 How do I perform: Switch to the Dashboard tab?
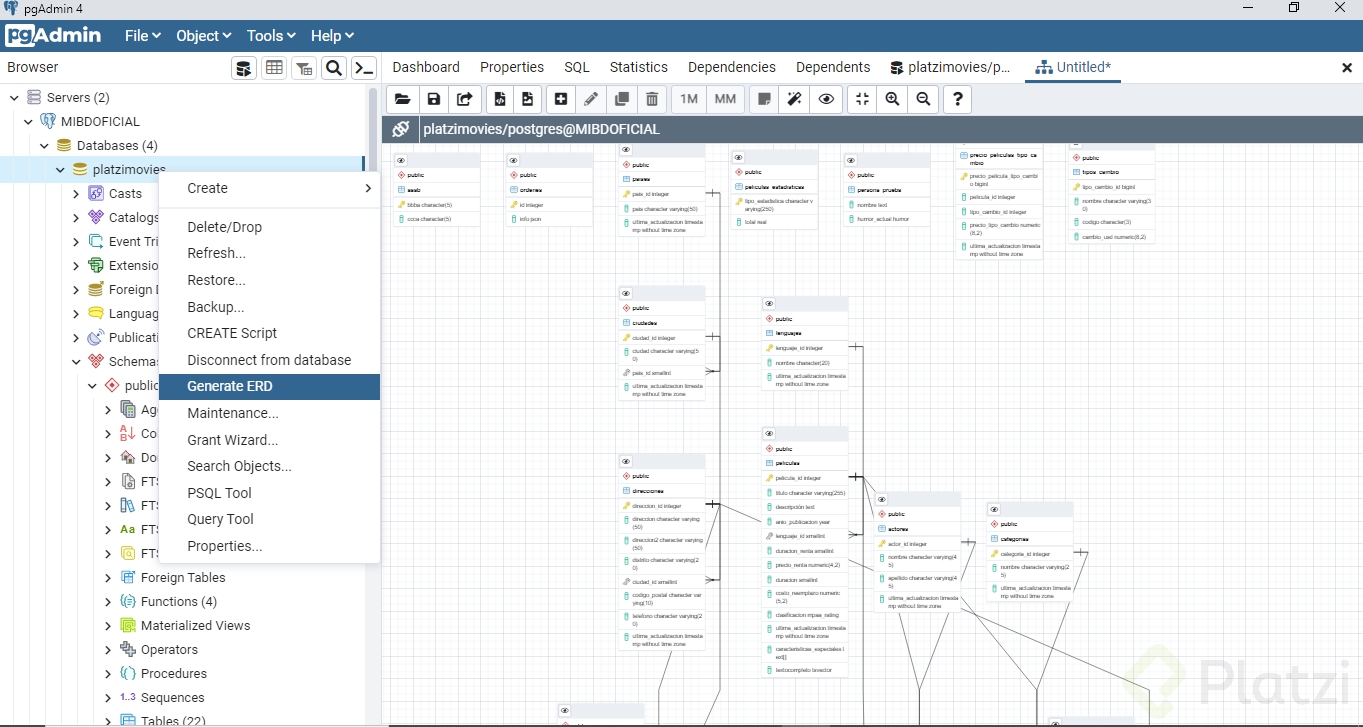point(426,67)
